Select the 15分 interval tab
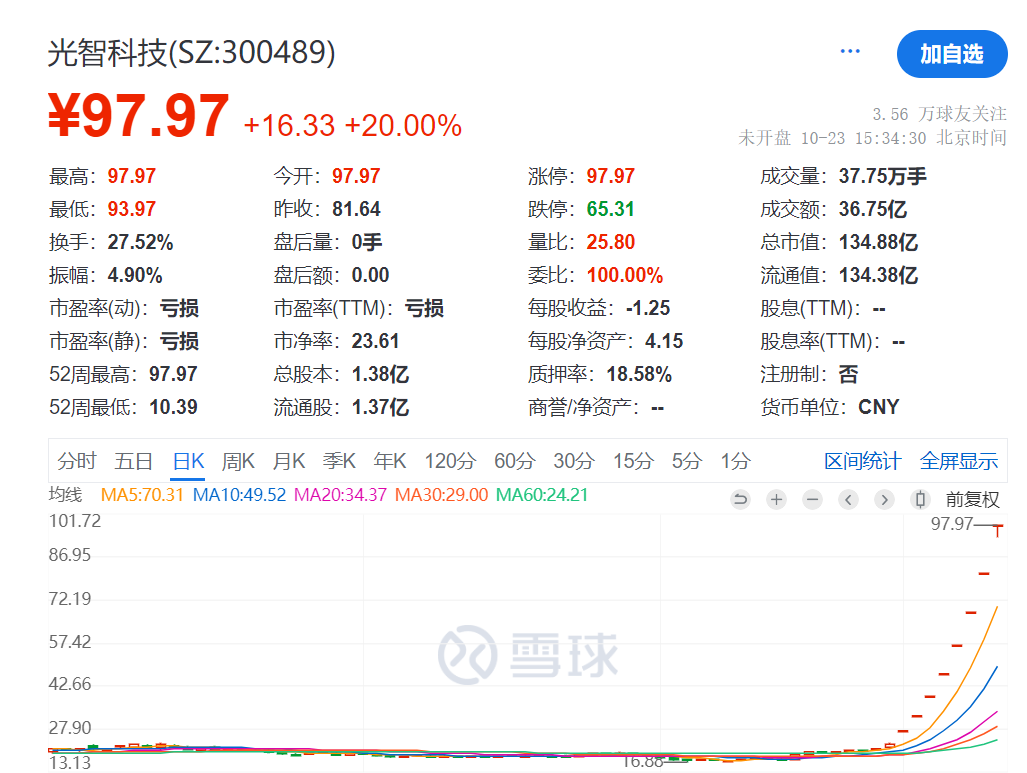Image resolution: width=1027 pixels, height=773 pixels. 633,461
